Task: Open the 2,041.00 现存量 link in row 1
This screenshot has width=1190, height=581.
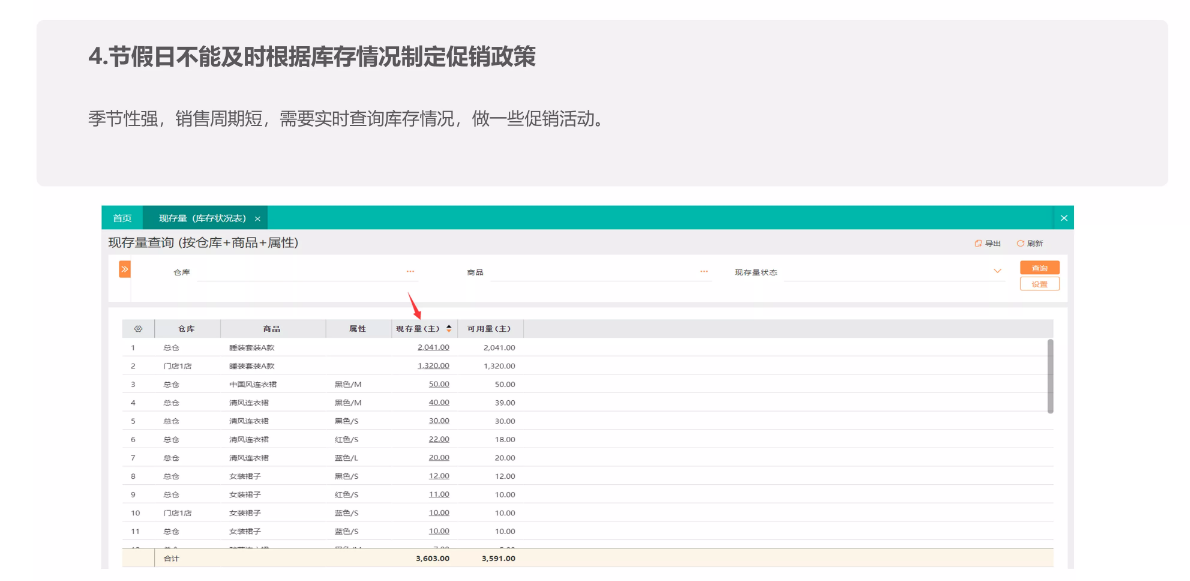Action: [x=433, y=347]
